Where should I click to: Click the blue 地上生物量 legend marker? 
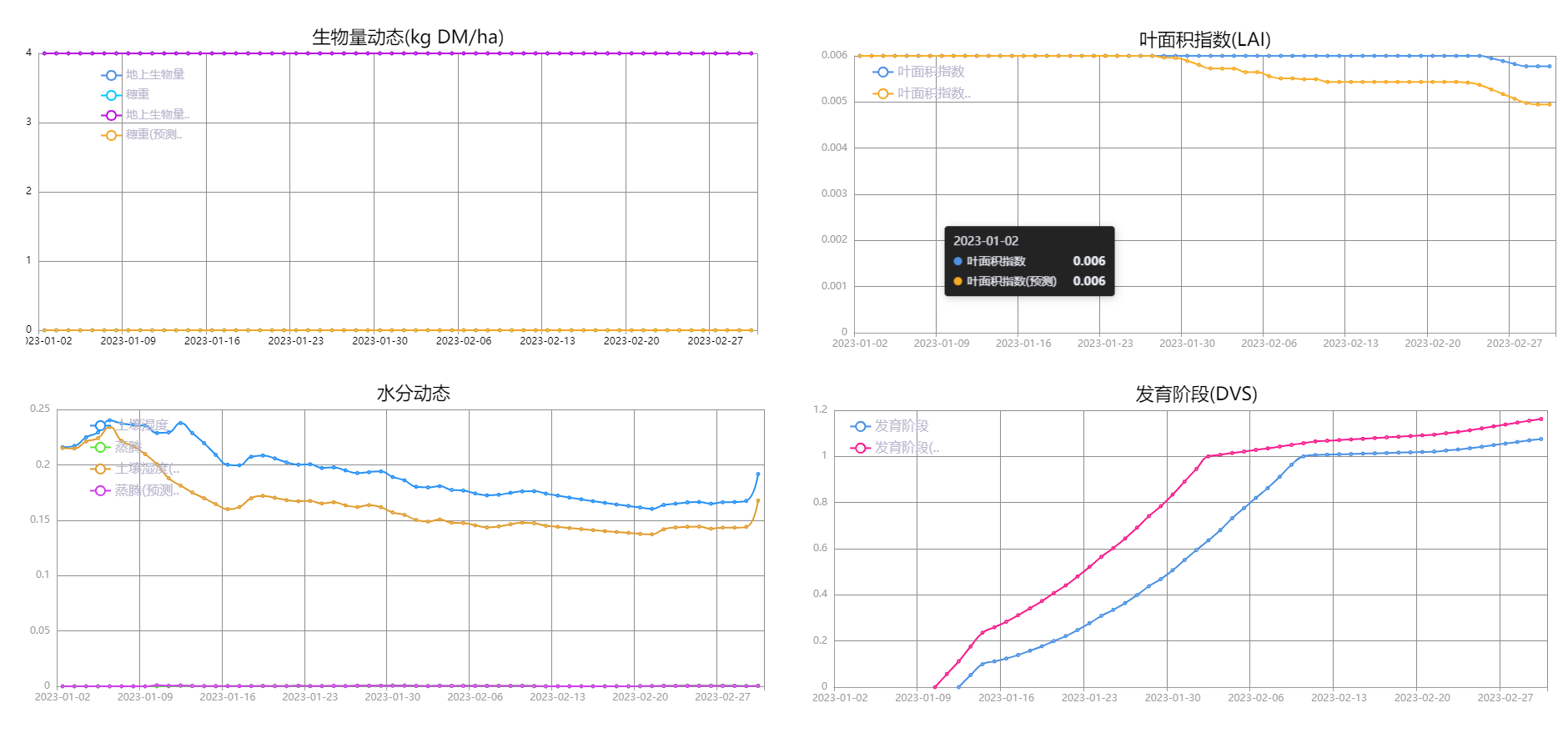(111, 75)
